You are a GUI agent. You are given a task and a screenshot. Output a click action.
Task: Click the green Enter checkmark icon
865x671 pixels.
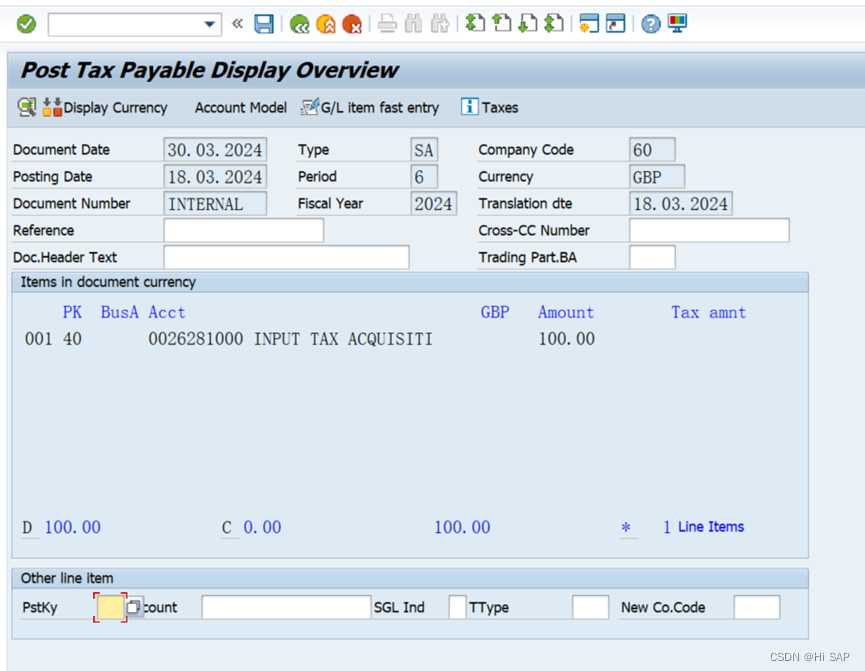(x=24, y=24)
